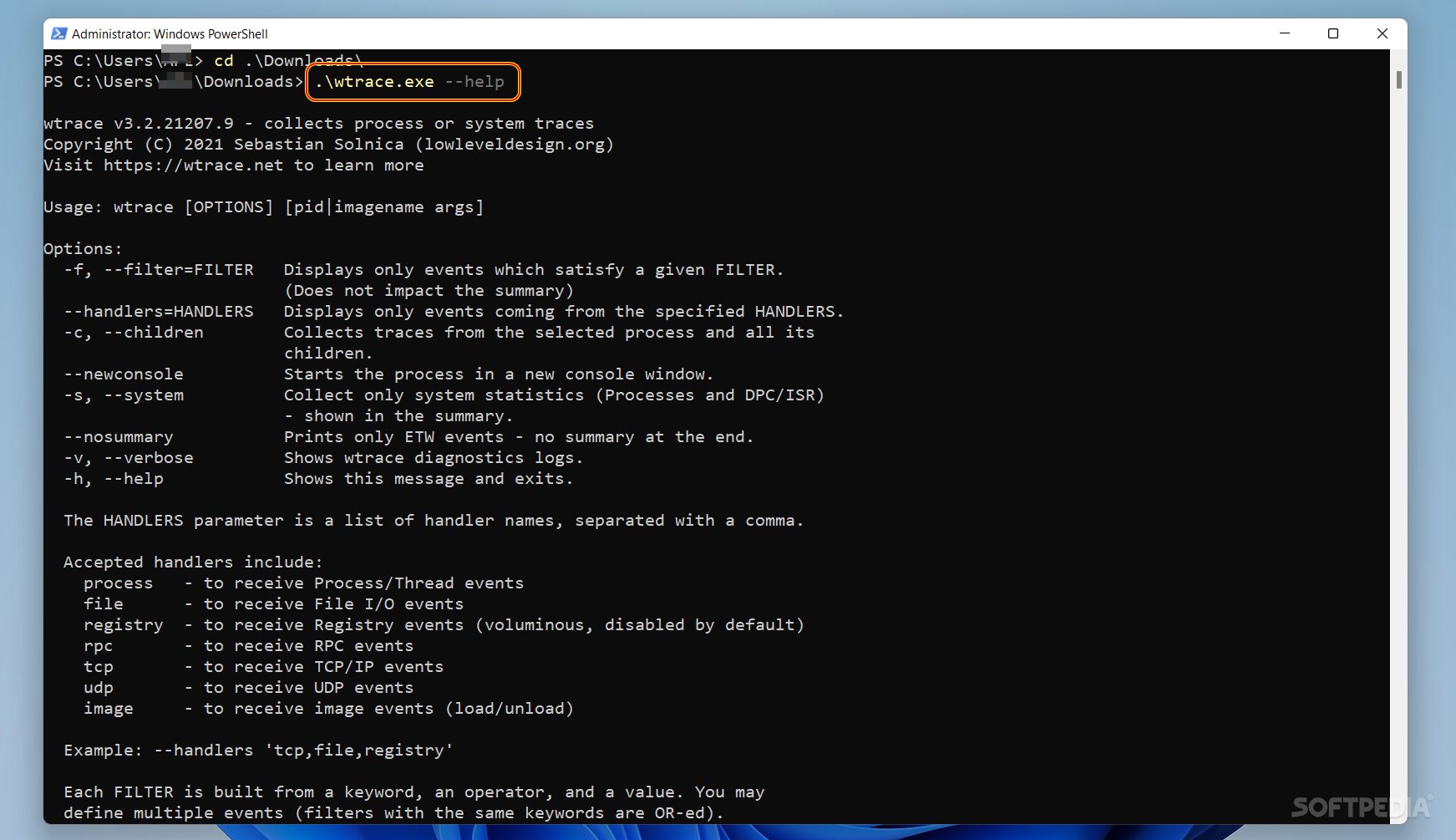Click 'define multiple events' line

(393, 813)
